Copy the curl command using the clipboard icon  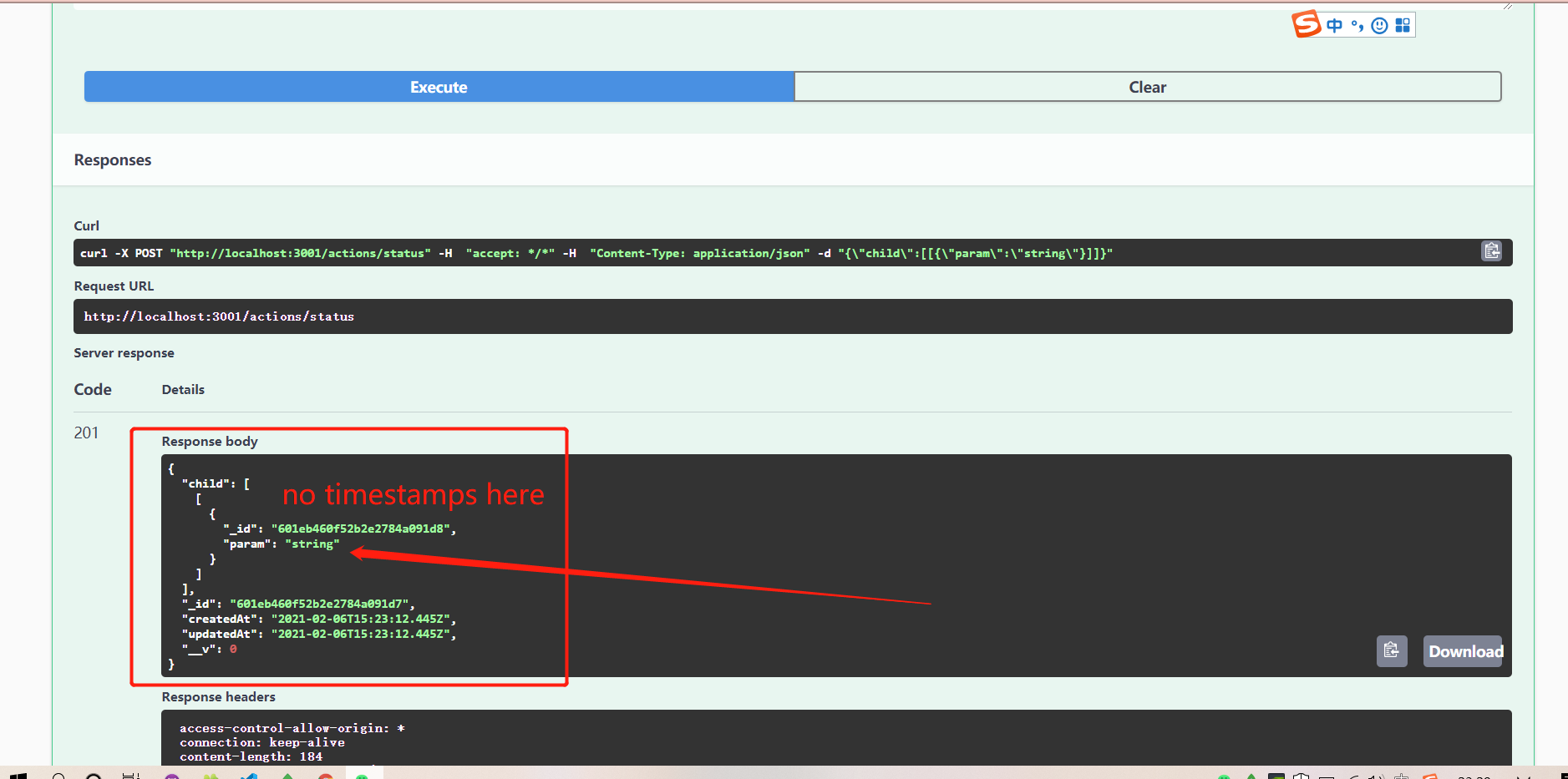[x=1492, y=251]
